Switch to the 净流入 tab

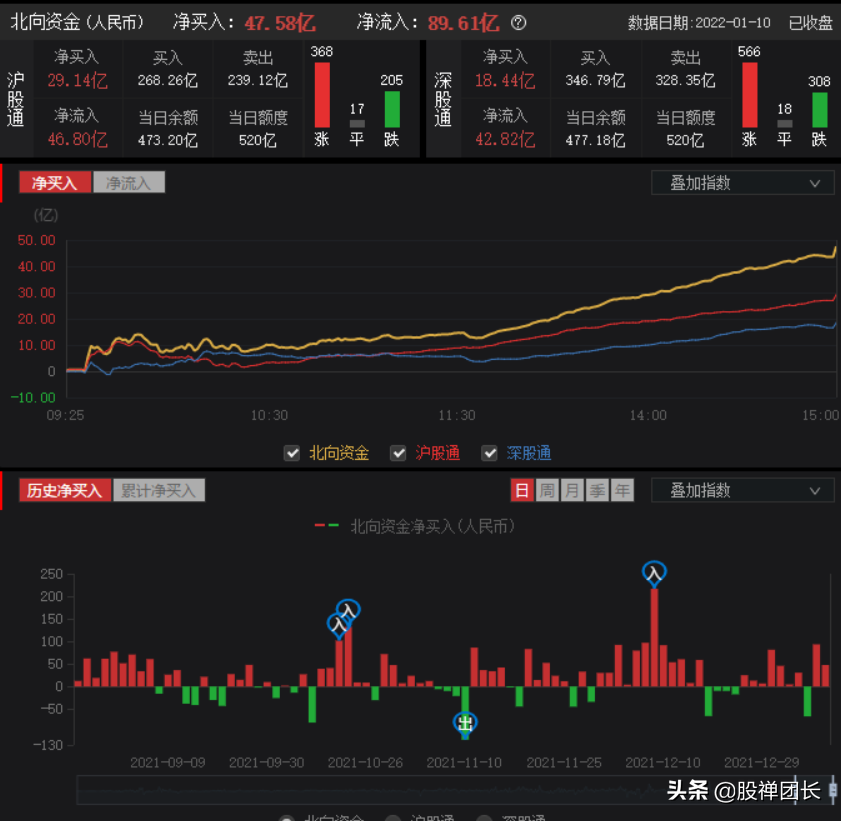point(129,183)
